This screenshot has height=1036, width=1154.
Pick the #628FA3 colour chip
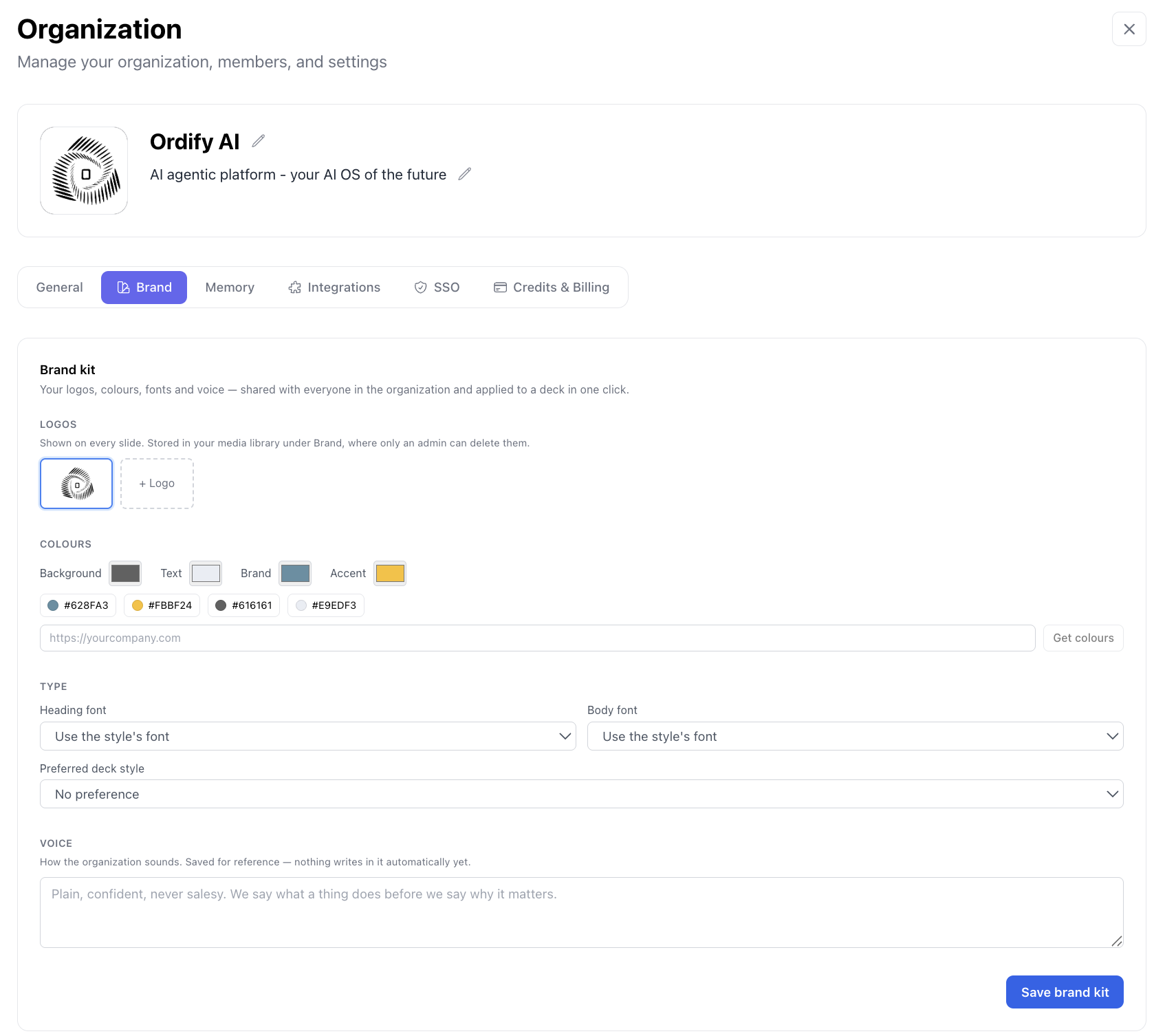coord(78,605)
